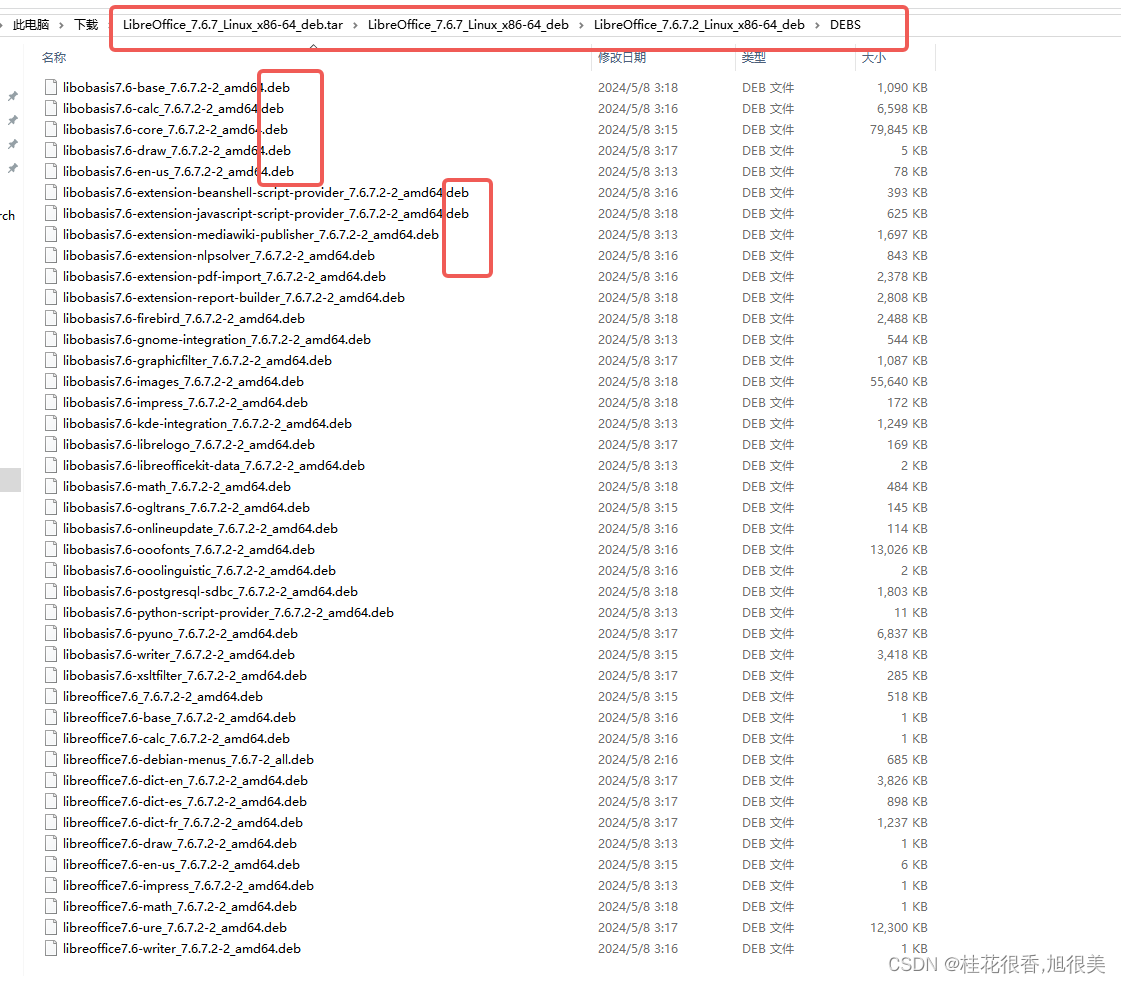Viewport: 1121px width, 983px height.
Task: Click the file icon of libobasis7.6-base_7.6.7.2-2_amd64.deb
Action: (51, 87)
